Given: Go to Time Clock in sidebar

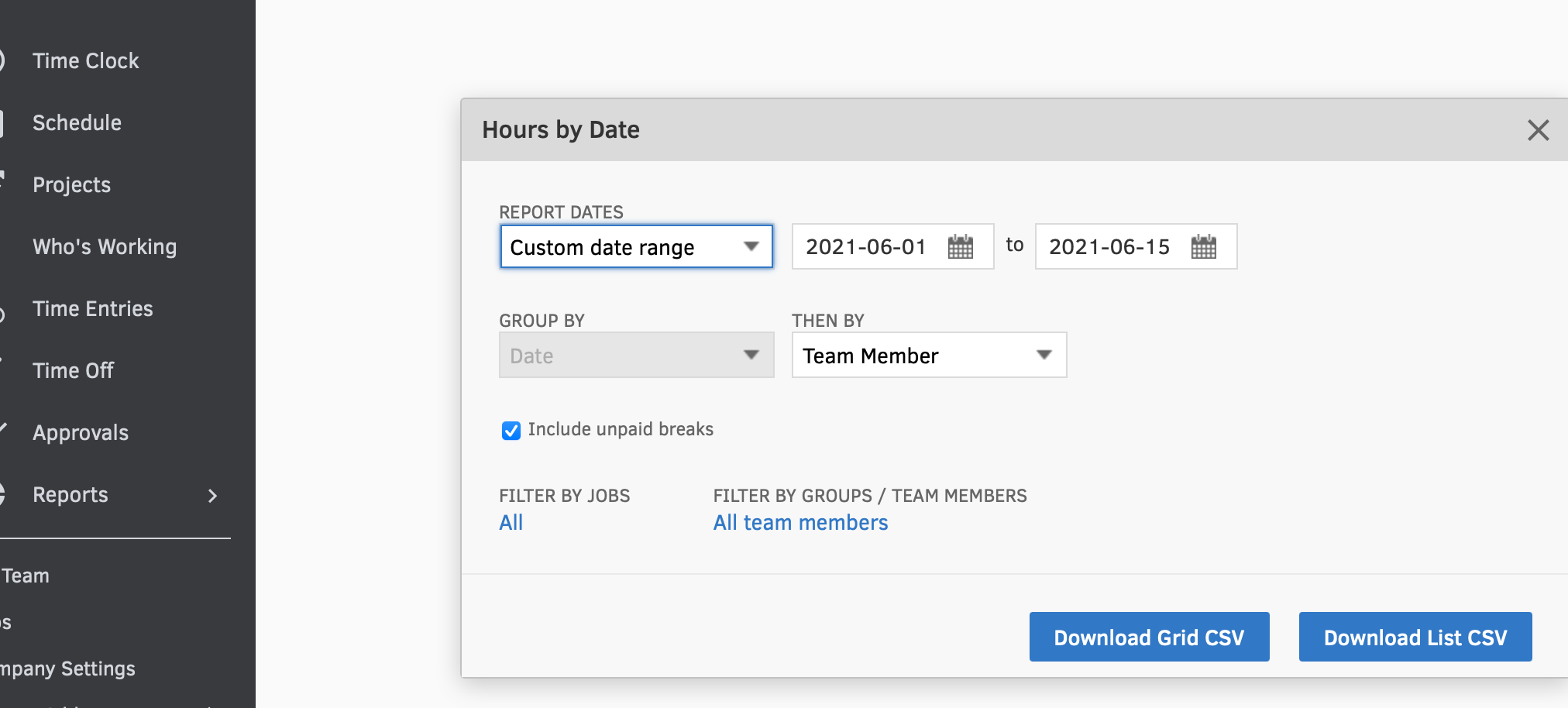Looking at the screenshot, I should [x=85, y=61].
